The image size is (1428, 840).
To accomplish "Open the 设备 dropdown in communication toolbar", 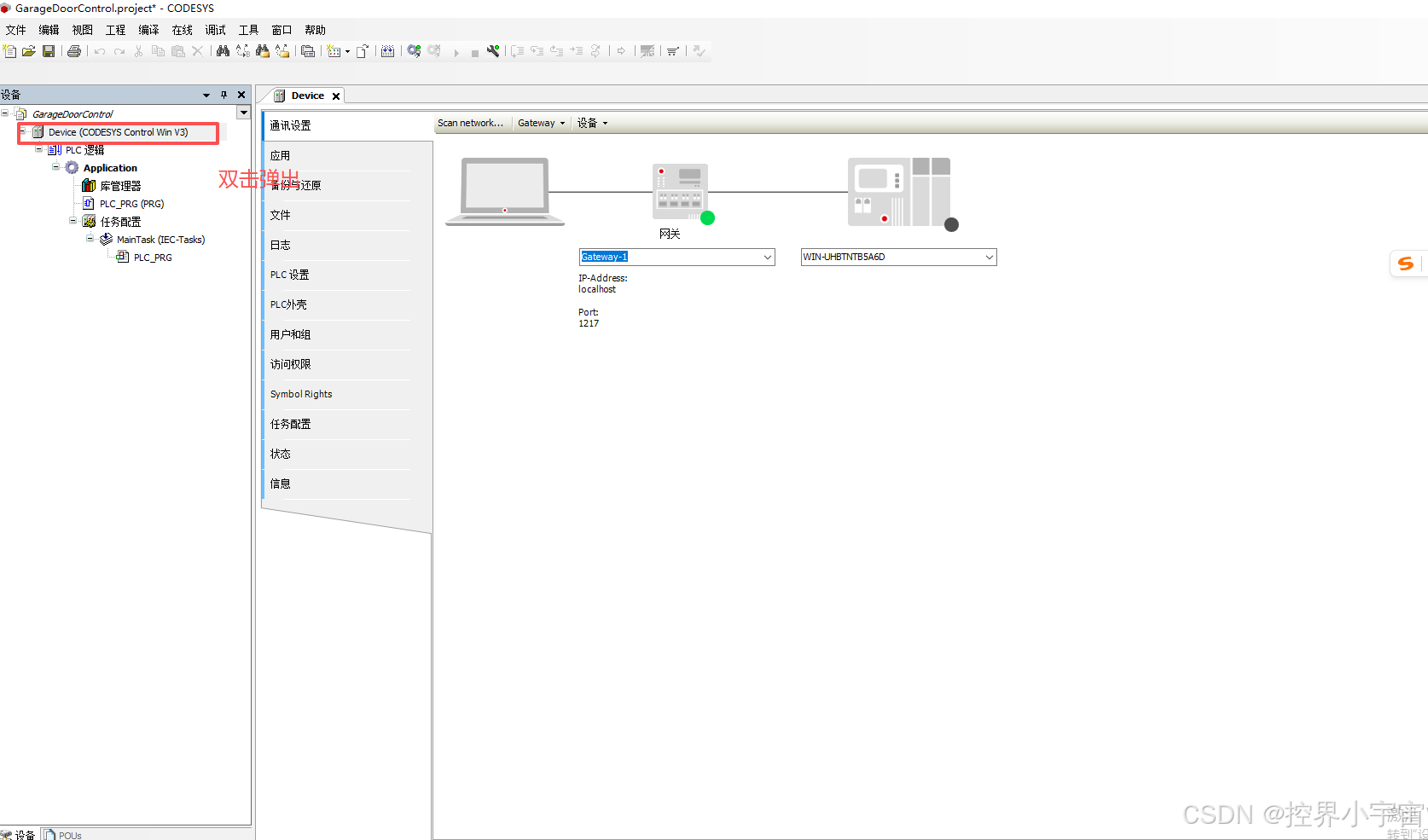I will click(592, 123).
